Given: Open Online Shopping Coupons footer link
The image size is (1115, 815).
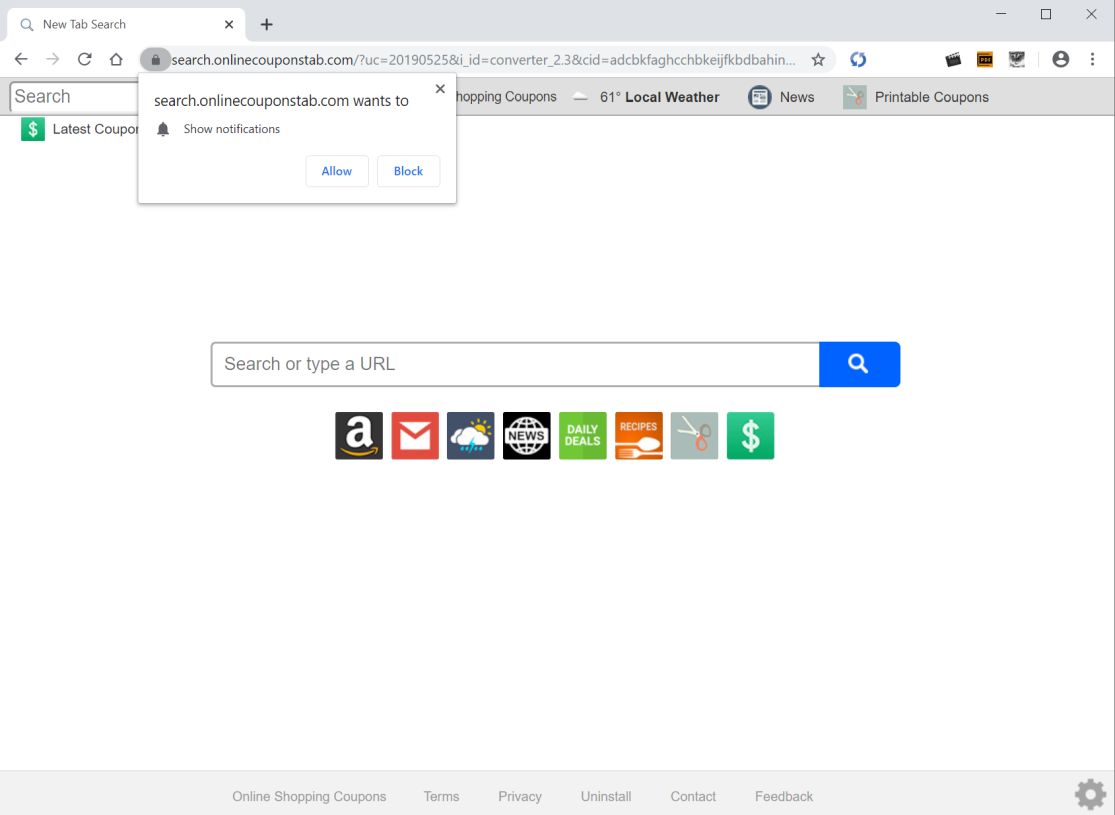Looking at the screenshot, I should (309, 797).
